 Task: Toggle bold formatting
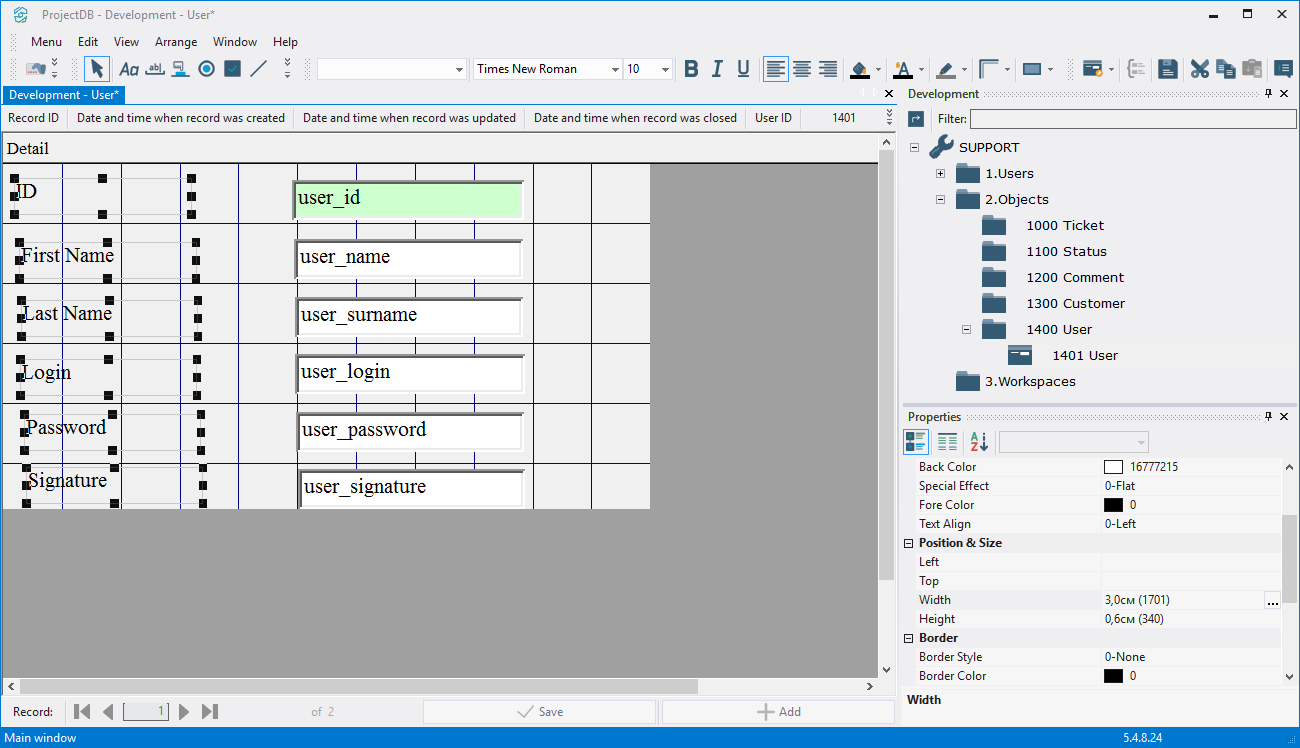click(x=691, y=69)
